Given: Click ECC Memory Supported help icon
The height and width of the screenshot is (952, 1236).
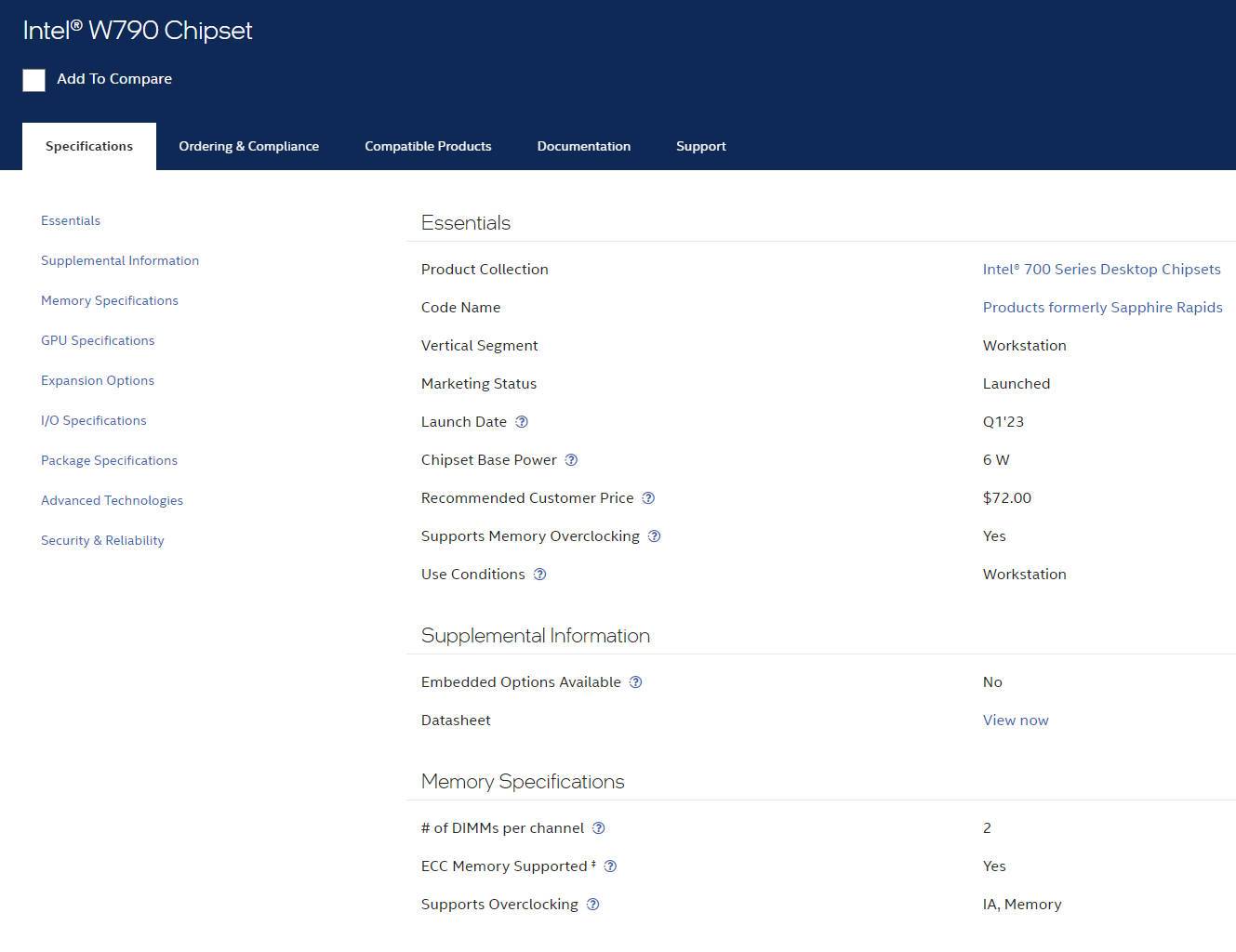Looking at the screenshot, I should (610, 866).
